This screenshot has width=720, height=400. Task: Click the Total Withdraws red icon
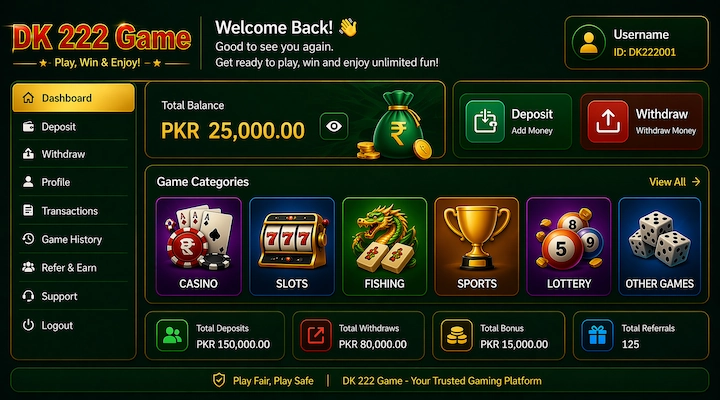(x=316, y=336)
